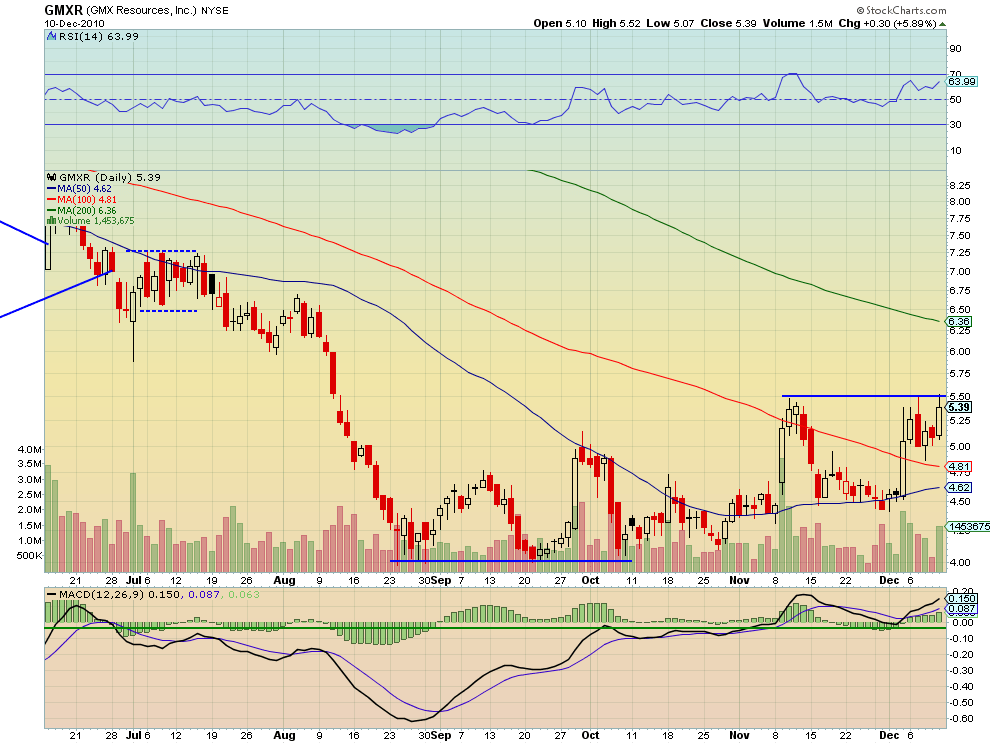This screenshot has width=990, height=744.
Task: Click Dec on the MACD panel date axis
Action: click(x=889, y=735)
